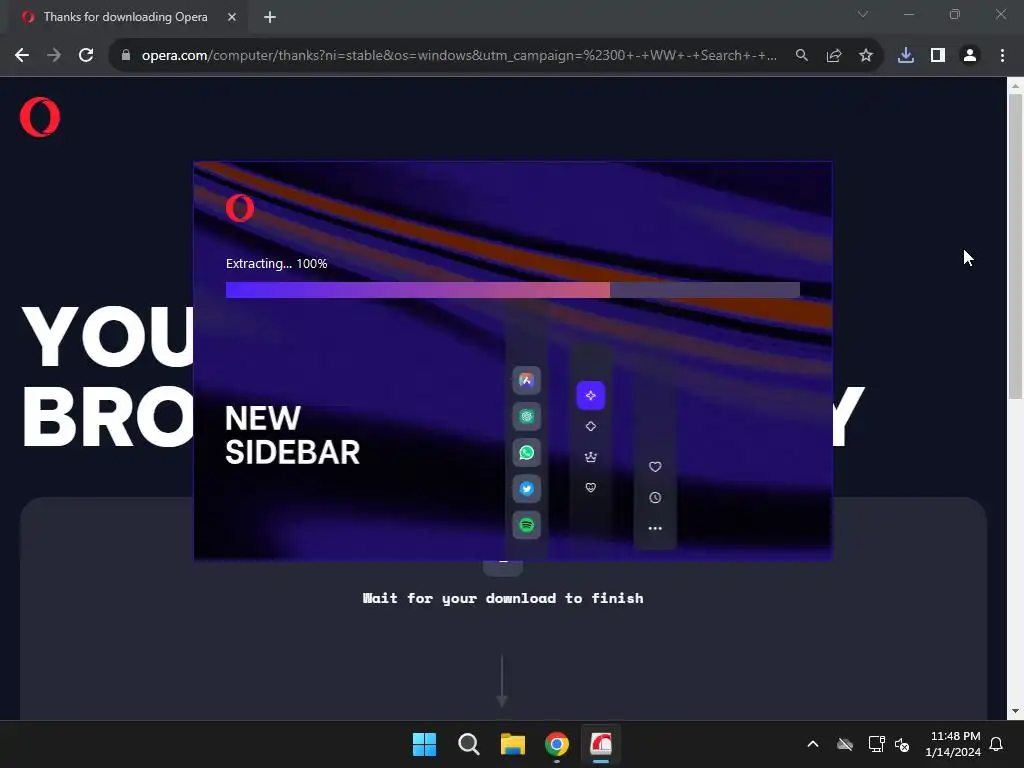1024x768 pixels.
Task: Open the Chrome profile menu
Action: pos(970,56)
